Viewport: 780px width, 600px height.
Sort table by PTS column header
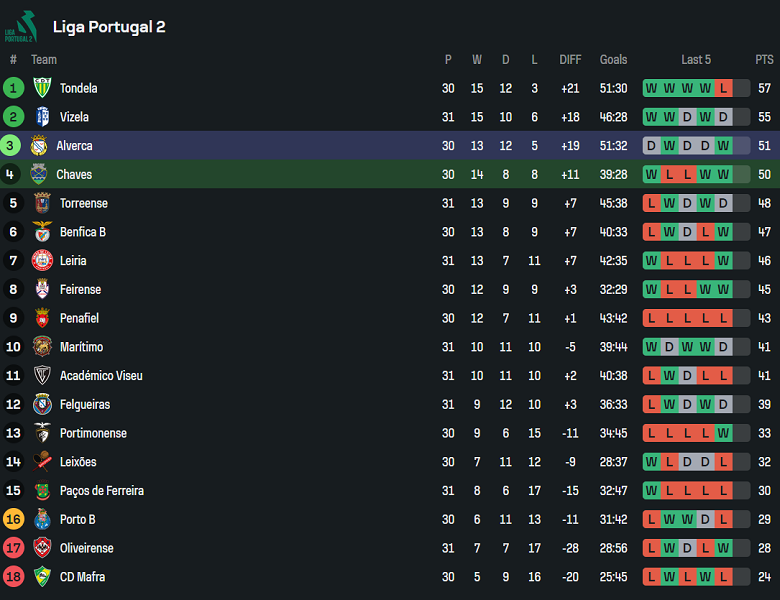point(764,60)
